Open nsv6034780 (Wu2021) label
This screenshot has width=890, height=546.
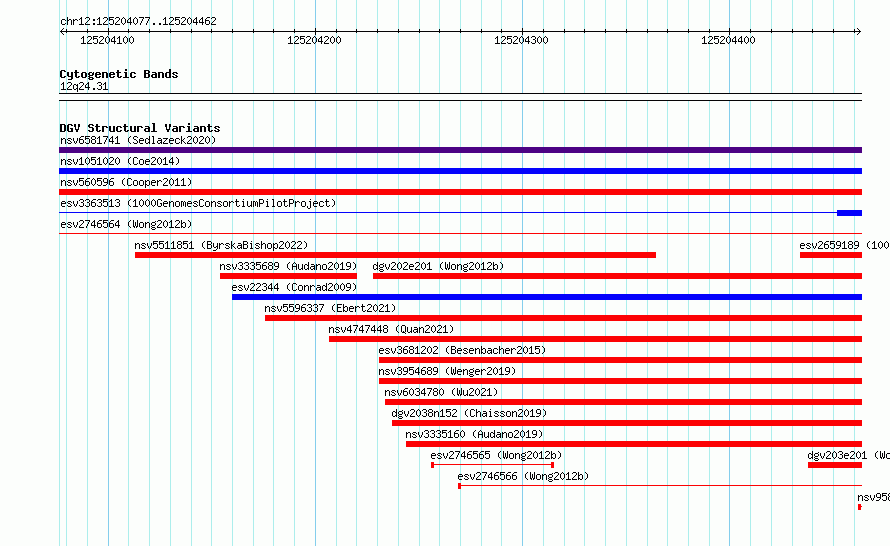click(441, 392)
